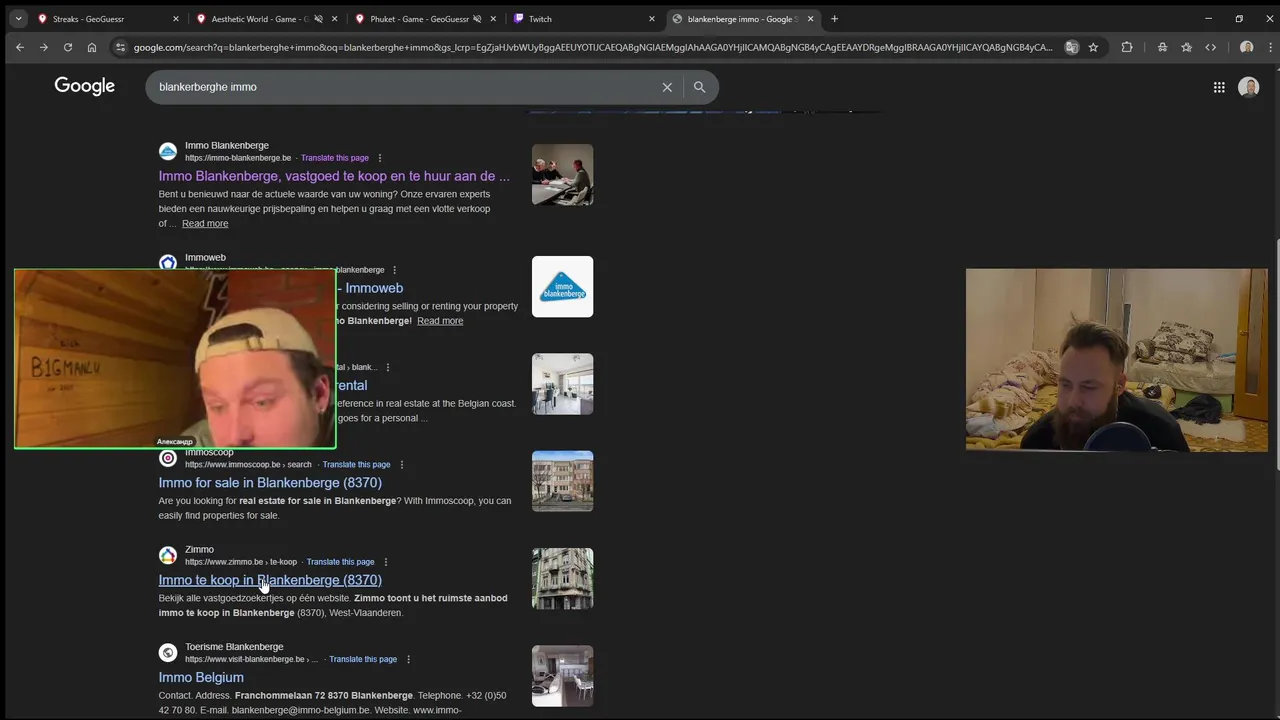Open the Immo Belgium result thumbnail
1280x720 pixels.
click(x=562, y=675)
